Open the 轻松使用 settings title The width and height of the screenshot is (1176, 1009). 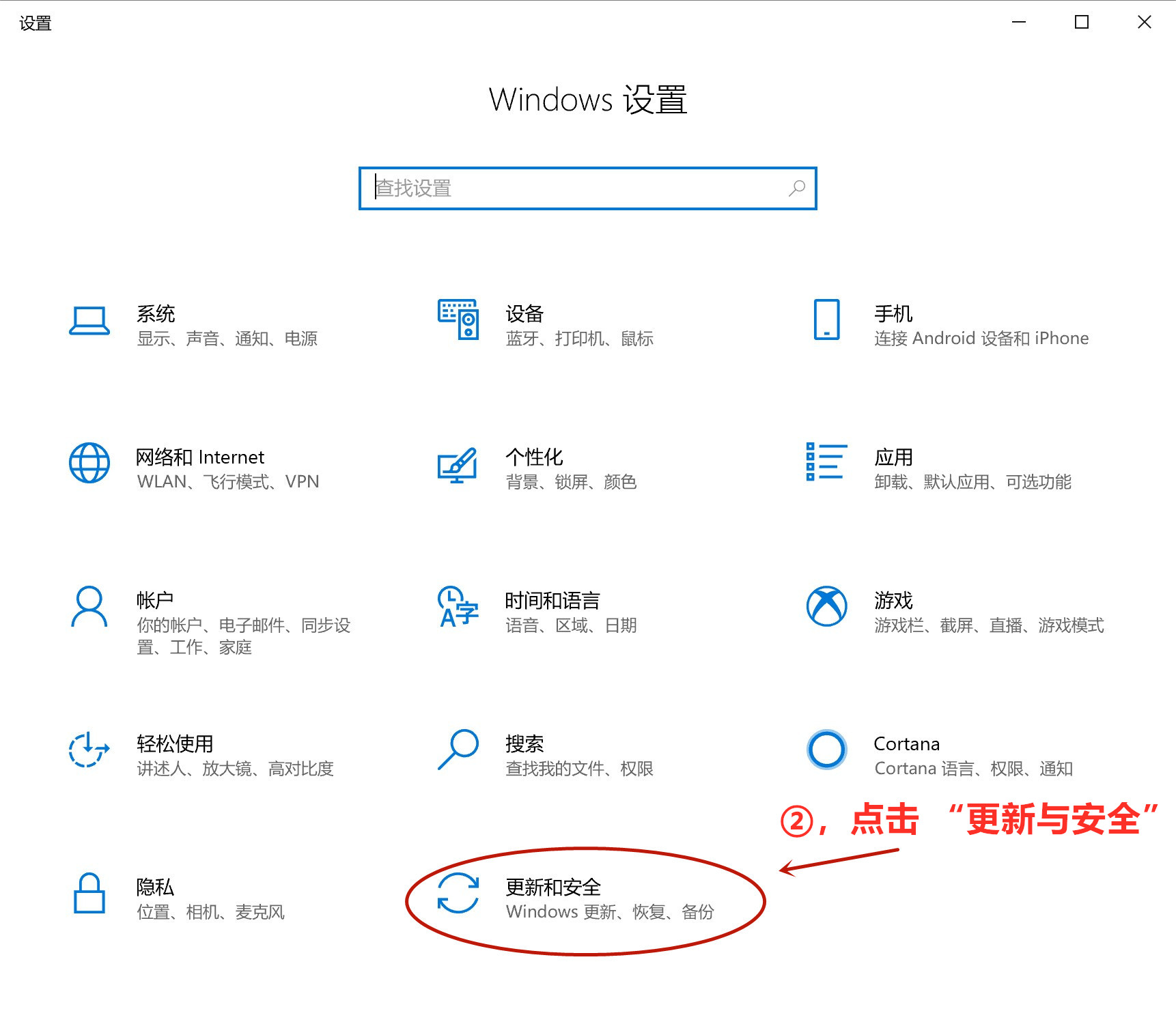click(175, 744)
